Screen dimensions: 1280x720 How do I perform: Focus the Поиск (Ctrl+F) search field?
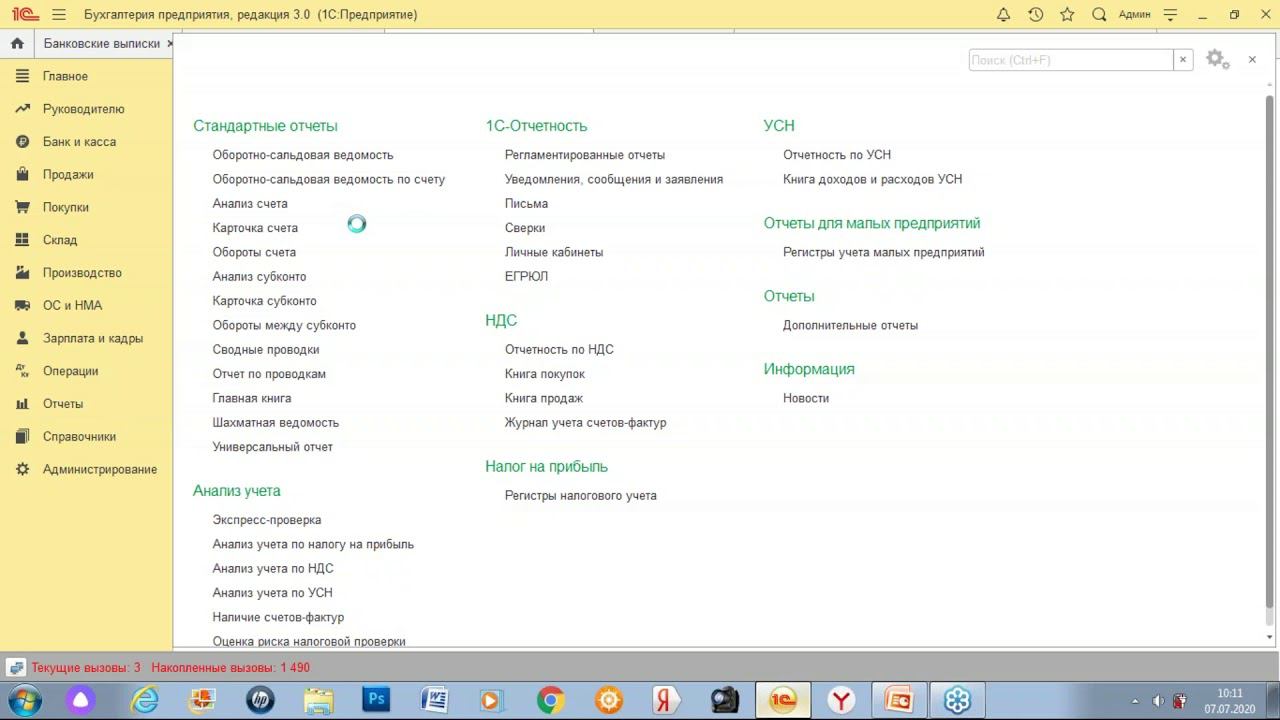coord(1070,60)
